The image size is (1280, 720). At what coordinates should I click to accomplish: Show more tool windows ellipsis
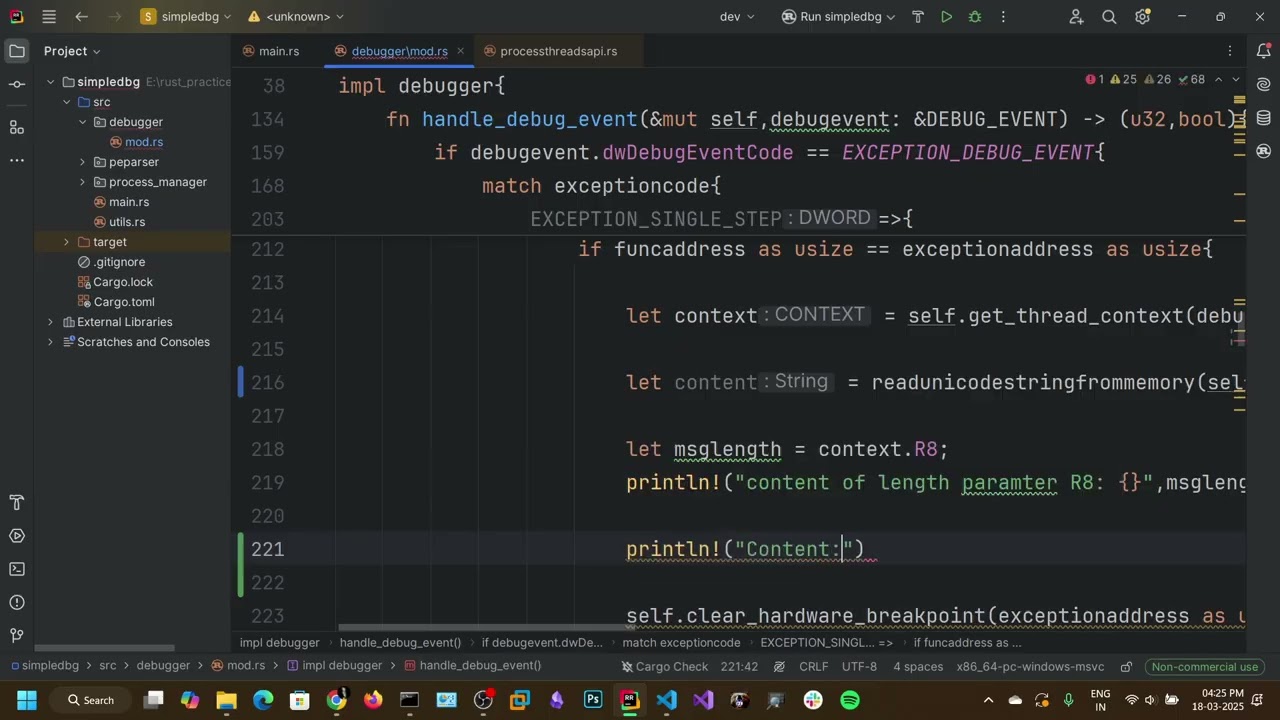coord(17,160)
